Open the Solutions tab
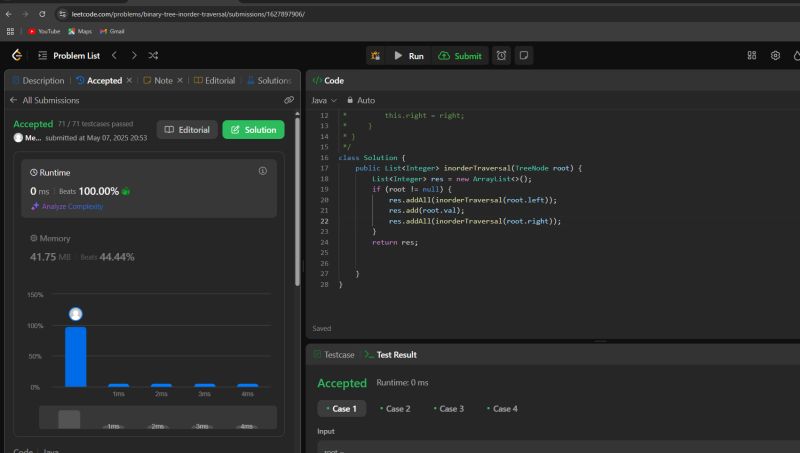 (x=269, y=81)
